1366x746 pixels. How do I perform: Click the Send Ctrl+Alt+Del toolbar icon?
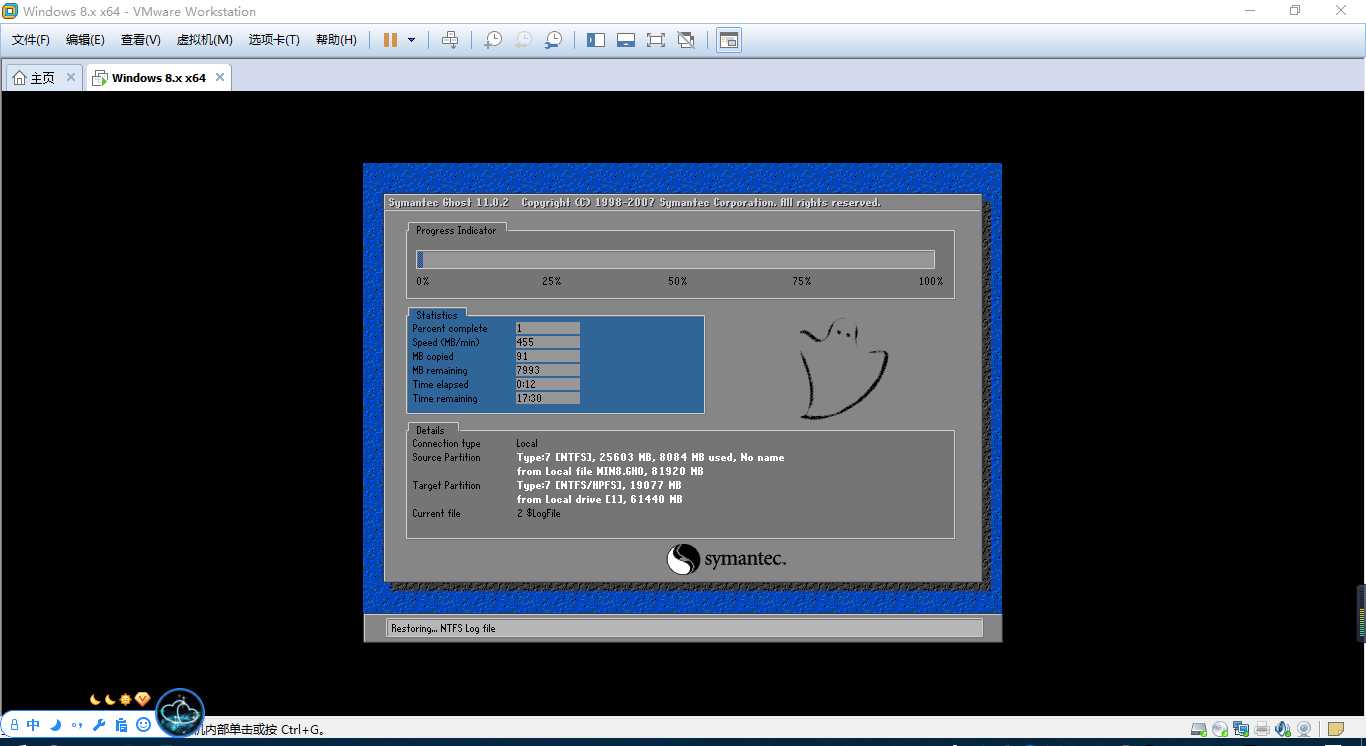[x=450, y=40]
